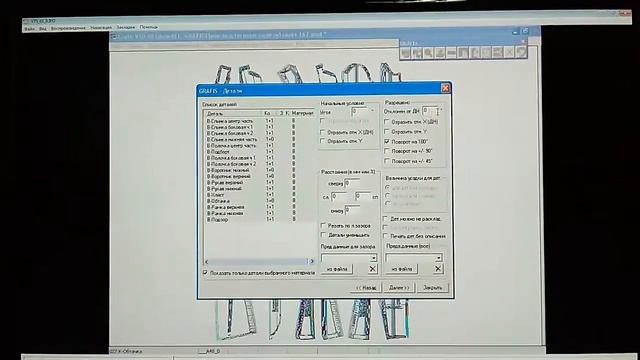The height and width of the screenshot is (360, 640).
Task: Clear the all-presets field with its X button
Action: pos(438,269)
